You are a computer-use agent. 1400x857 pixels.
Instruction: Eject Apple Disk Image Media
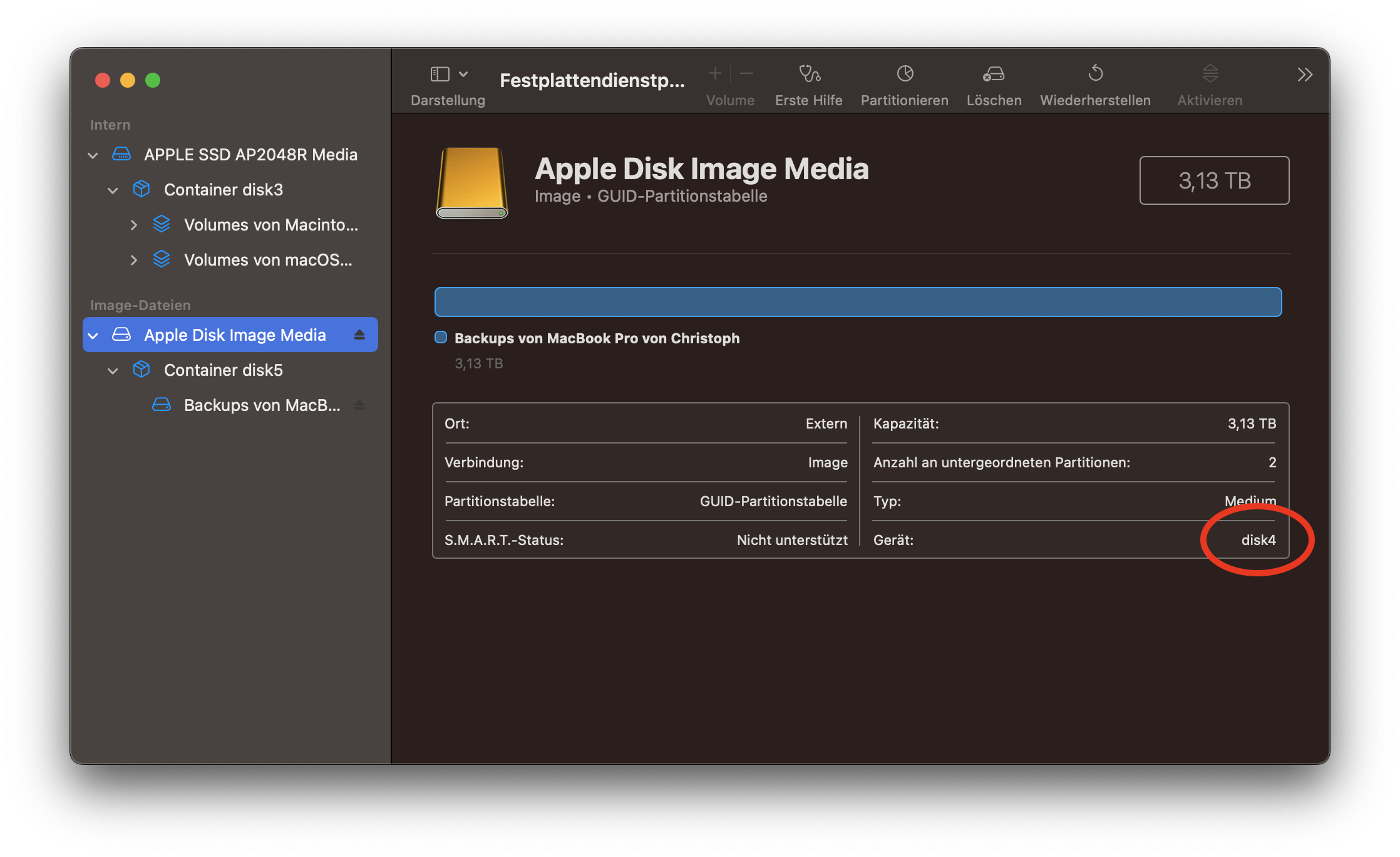[359, 335]
